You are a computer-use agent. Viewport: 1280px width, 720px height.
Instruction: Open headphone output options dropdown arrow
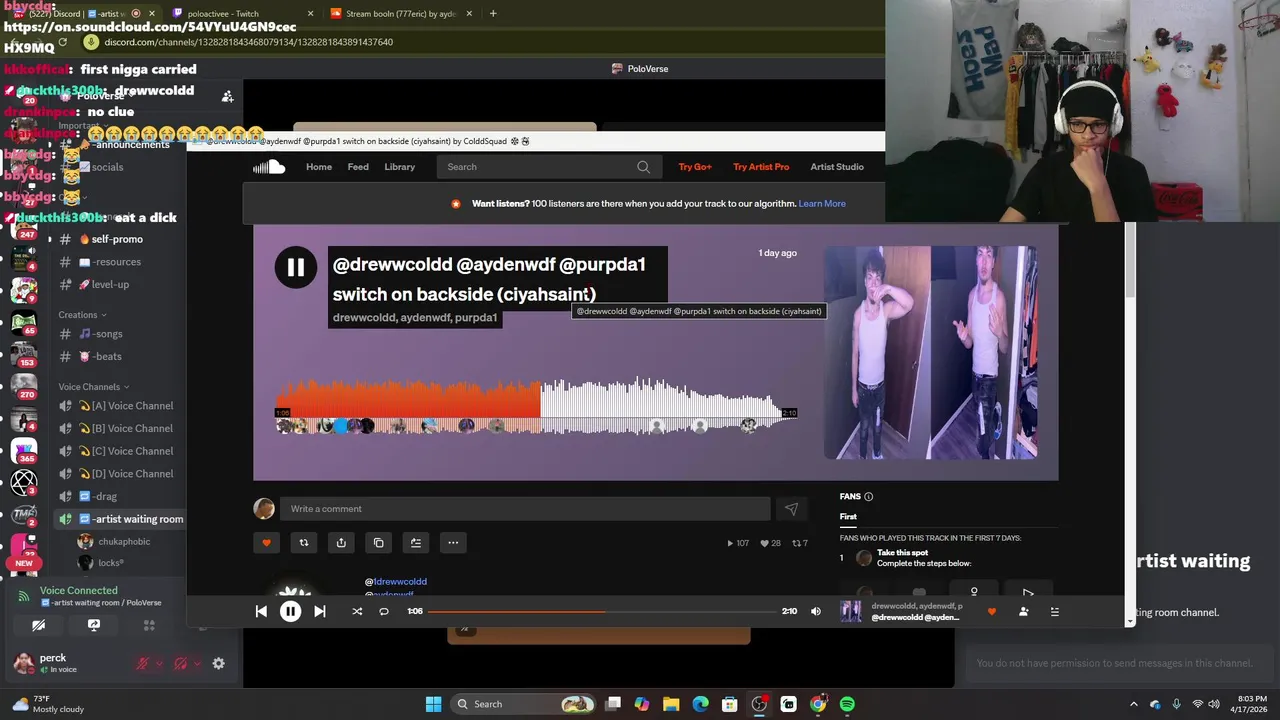pyautogui.click(x=197, y=664)
